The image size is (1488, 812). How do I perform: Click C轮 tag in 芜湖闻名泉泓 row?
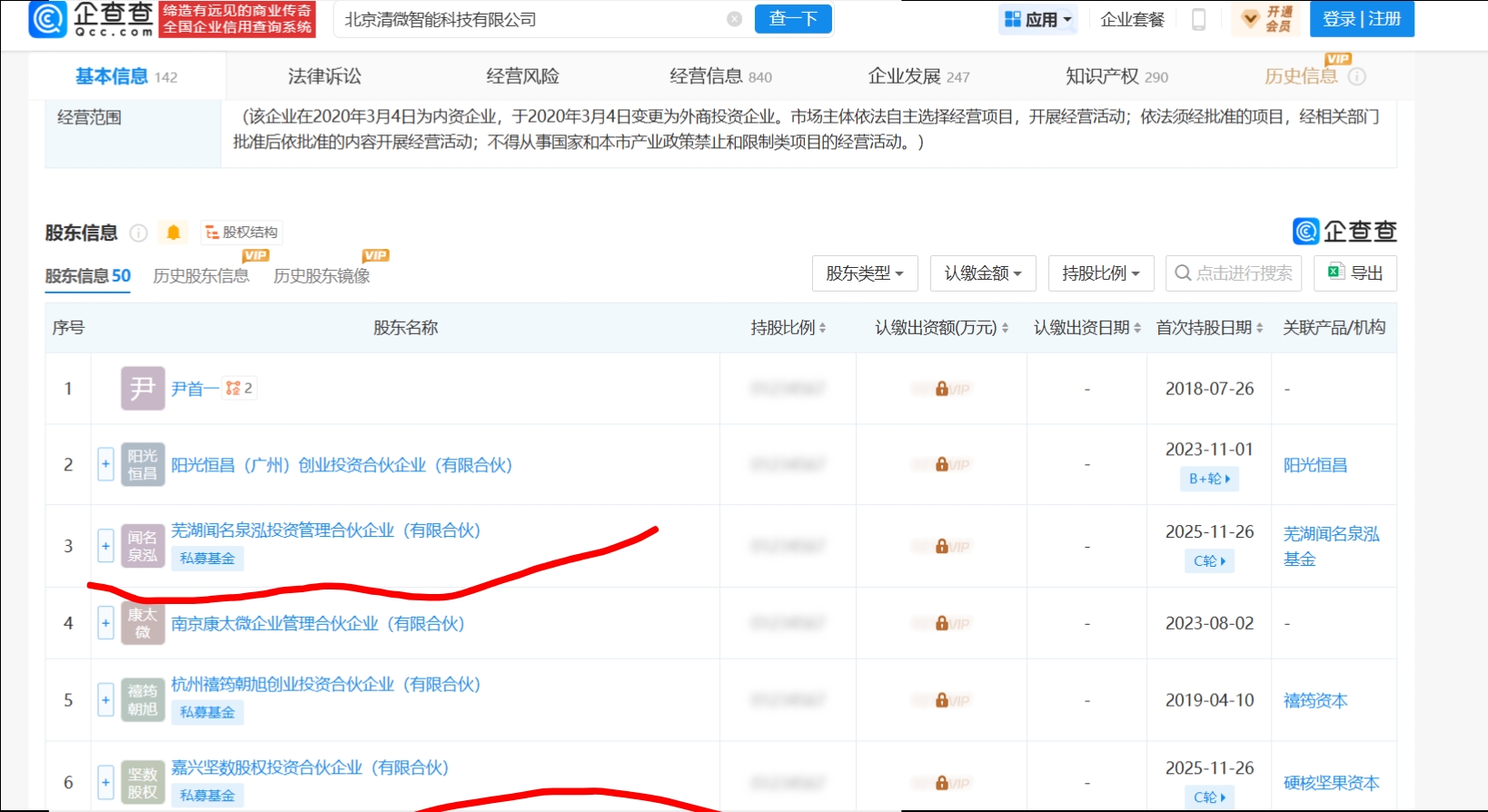click(1209, 561)
